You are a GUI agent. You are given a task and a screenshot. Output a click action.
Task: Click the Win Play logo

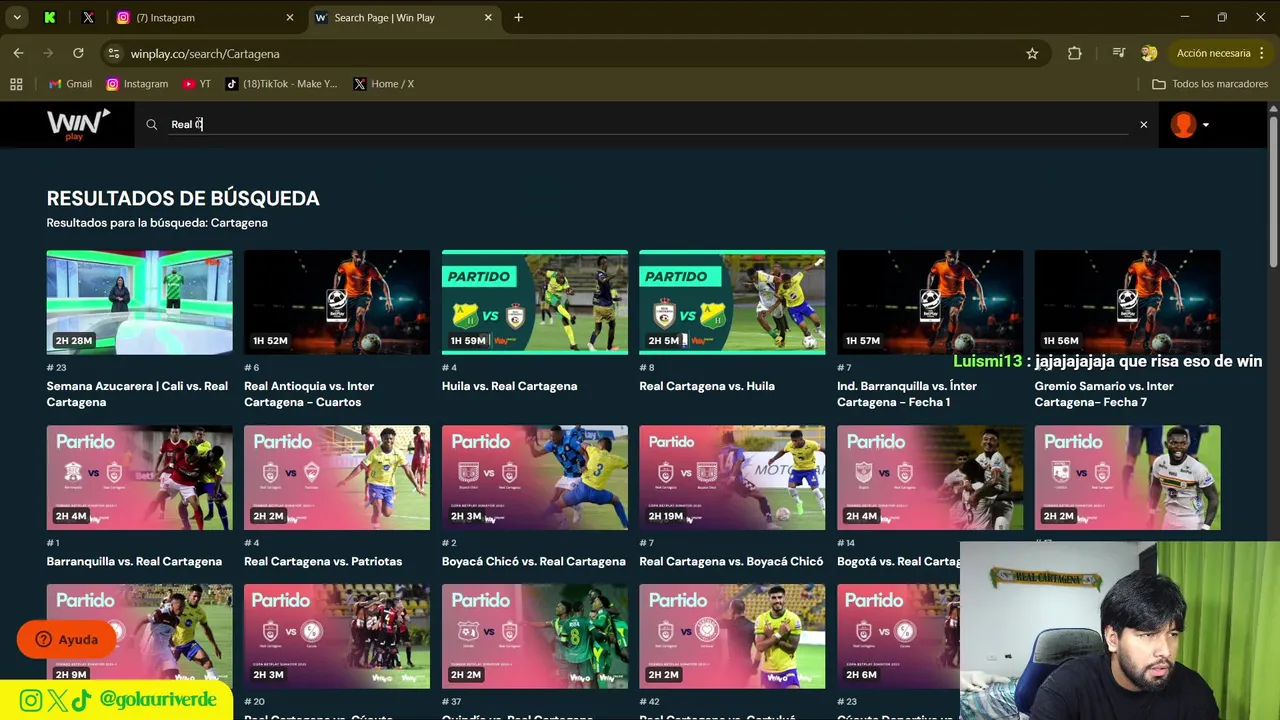pos(78,124)
